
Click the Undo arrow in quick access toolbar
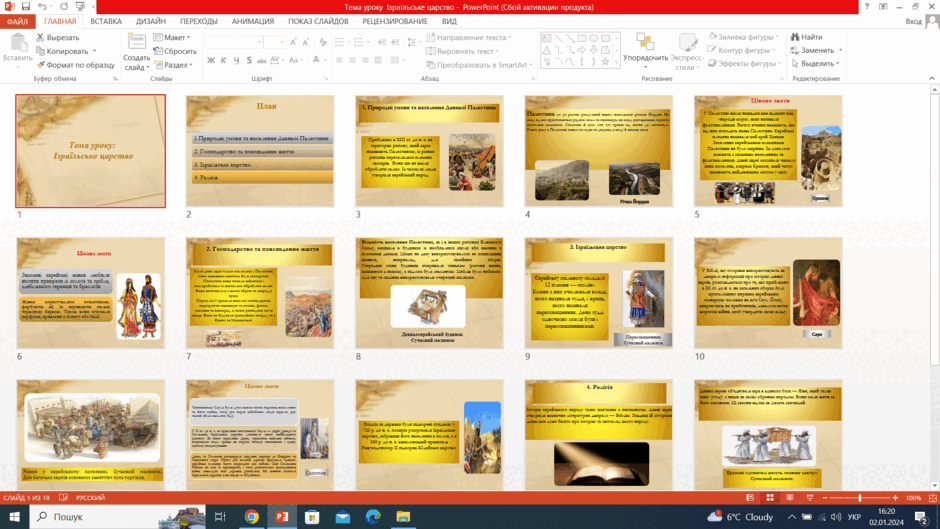[41, 7]
